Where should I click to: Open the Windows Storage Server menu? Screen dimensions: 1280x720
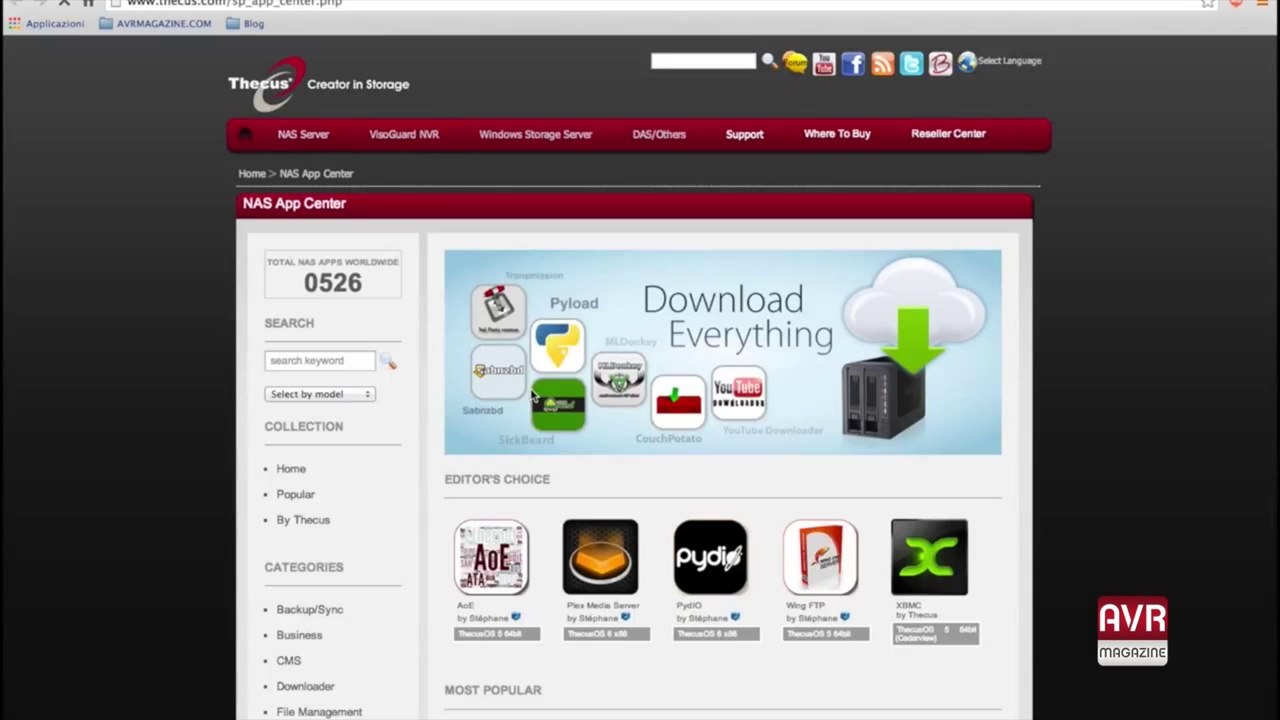click(535, 134)
